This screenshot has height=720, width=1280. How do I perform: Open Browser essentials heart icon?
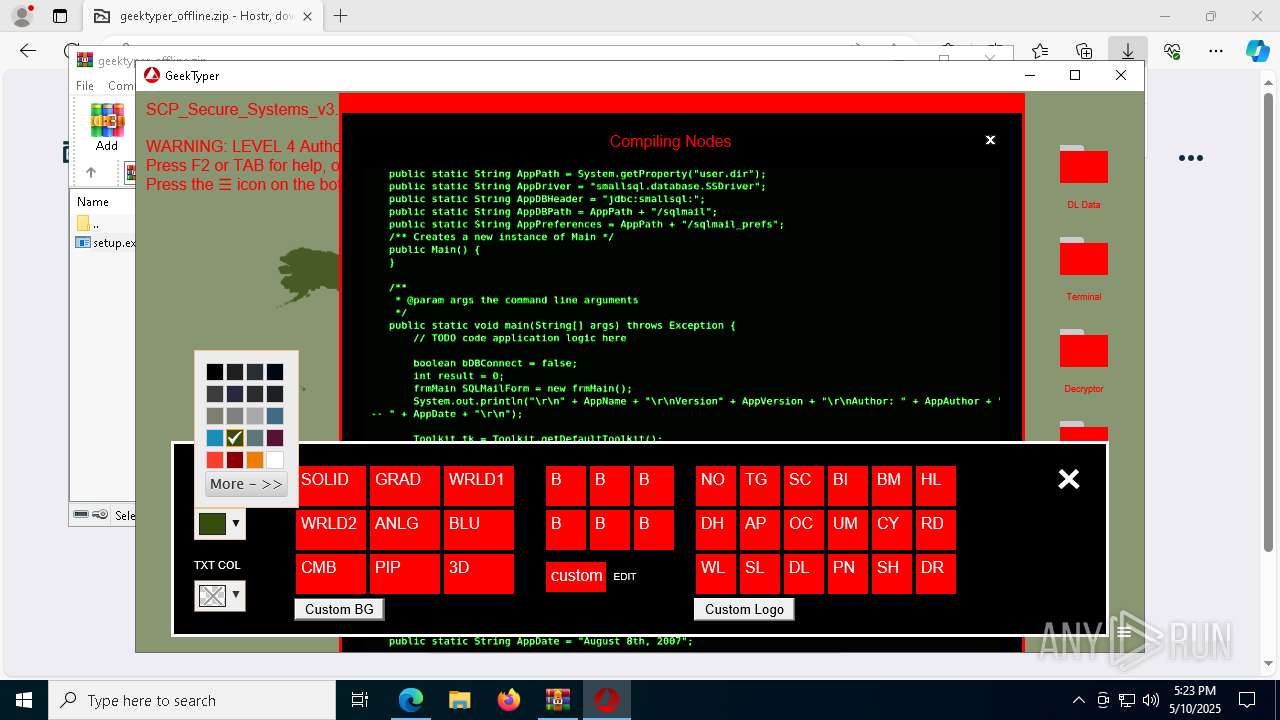[1172, 51]
